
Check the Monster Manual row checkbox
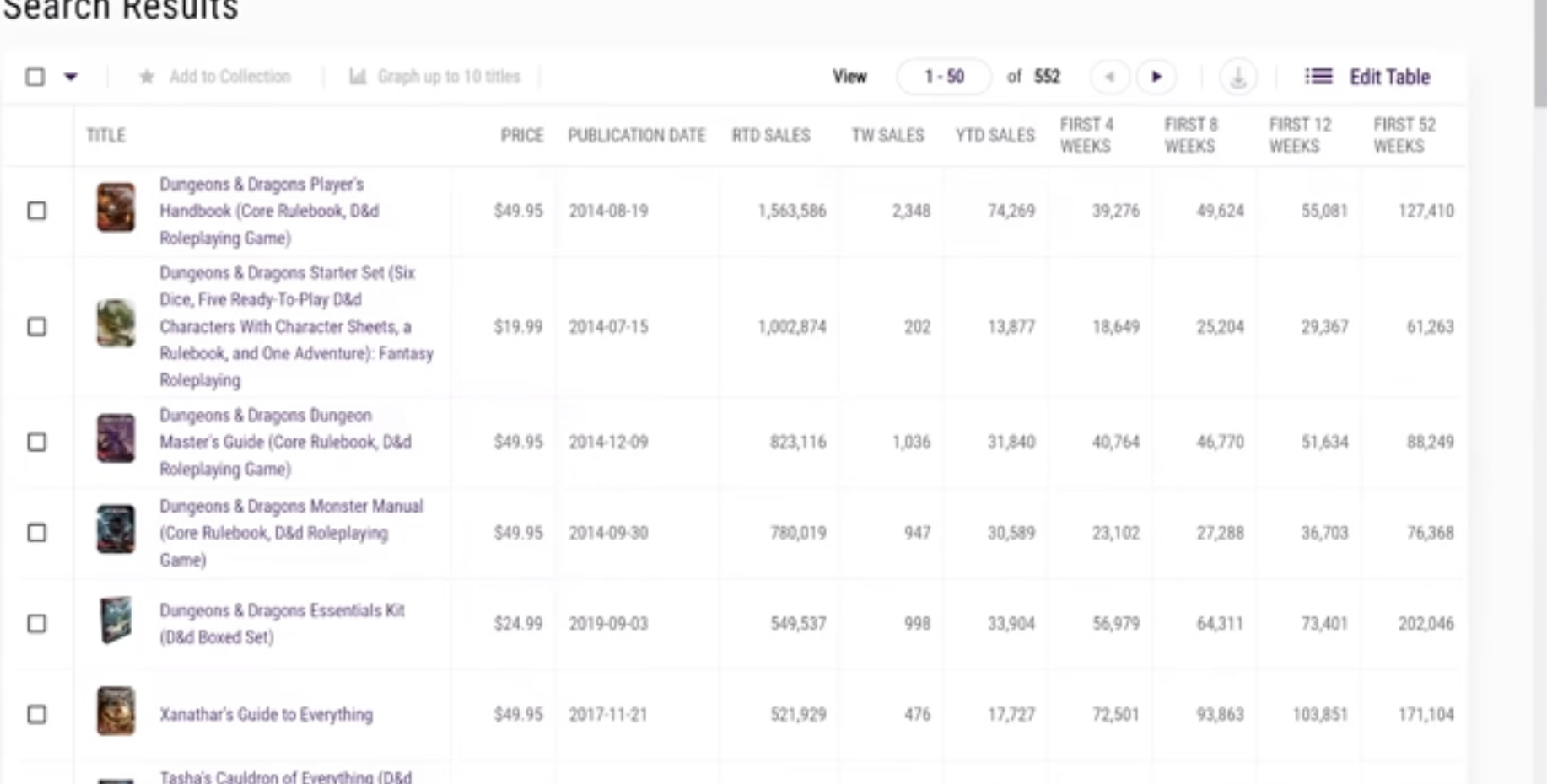click(x=36, y=533)
